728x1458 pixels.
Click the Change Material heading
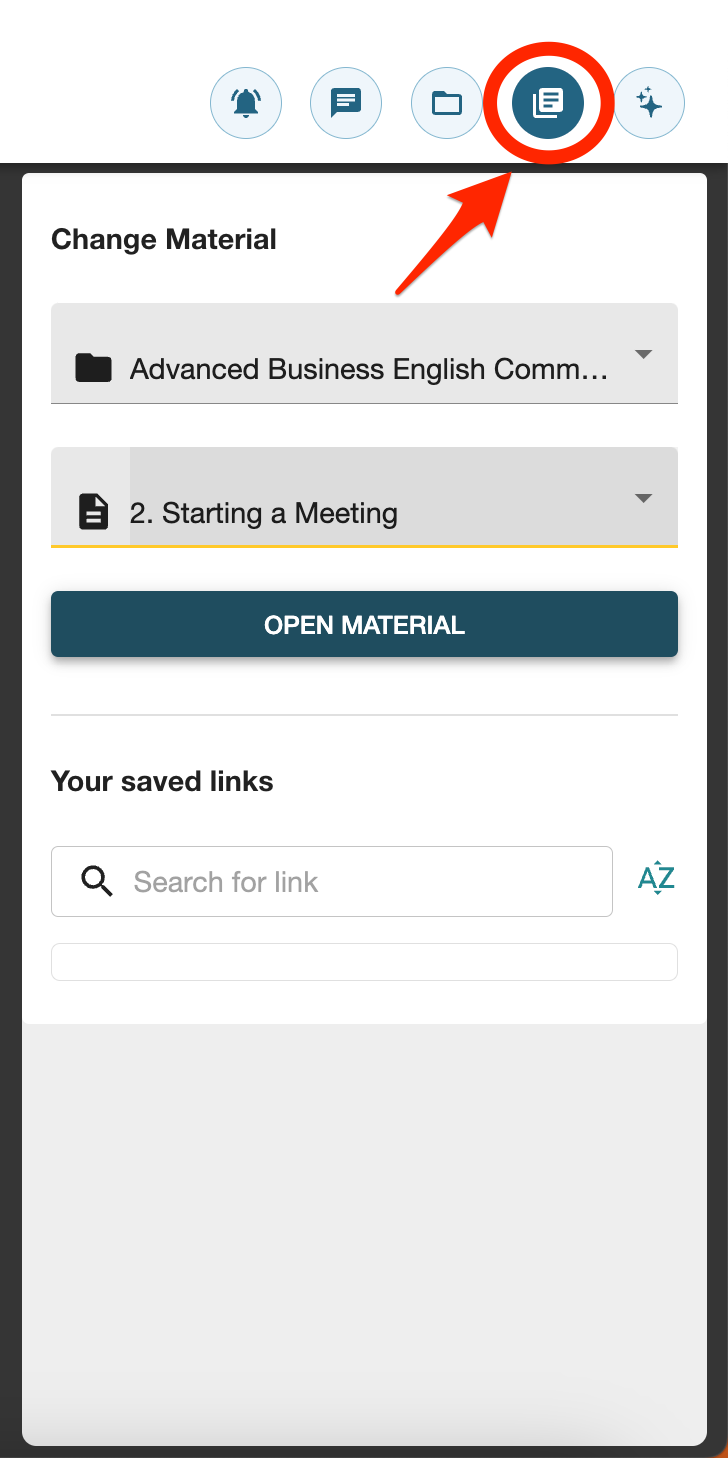pos(164,240)
